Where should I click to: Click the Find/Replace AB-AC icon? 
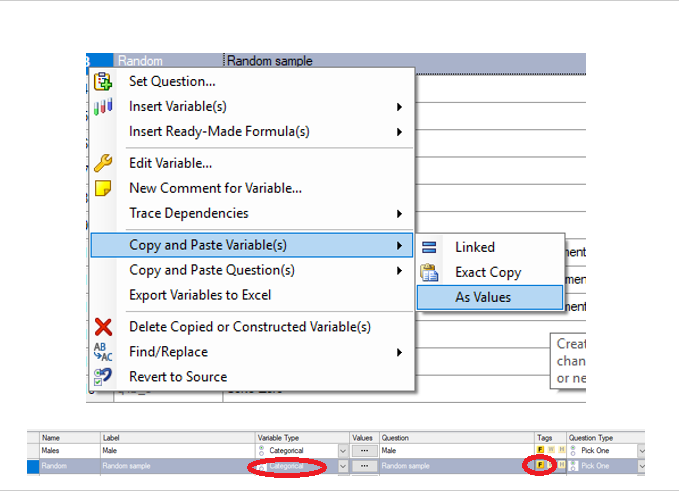tap(102, 352)
